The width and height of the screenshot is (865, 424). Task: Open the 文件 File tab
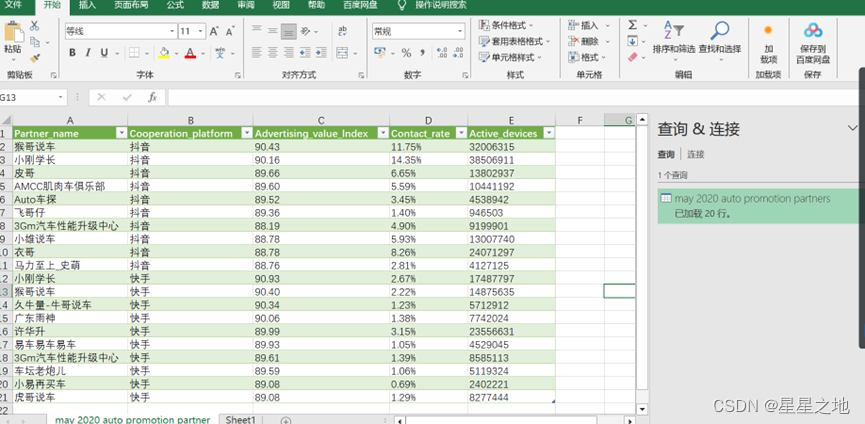point(13,5)
